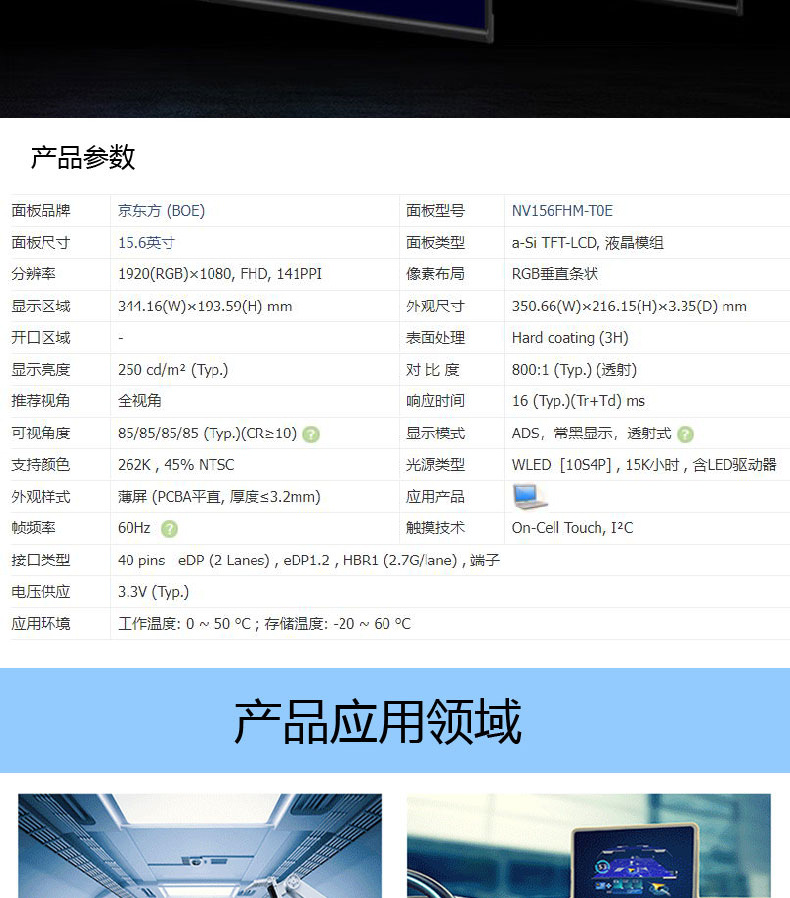Select the 可视角度 label cell
Screen dimensions: 790x898
(41, 434)
